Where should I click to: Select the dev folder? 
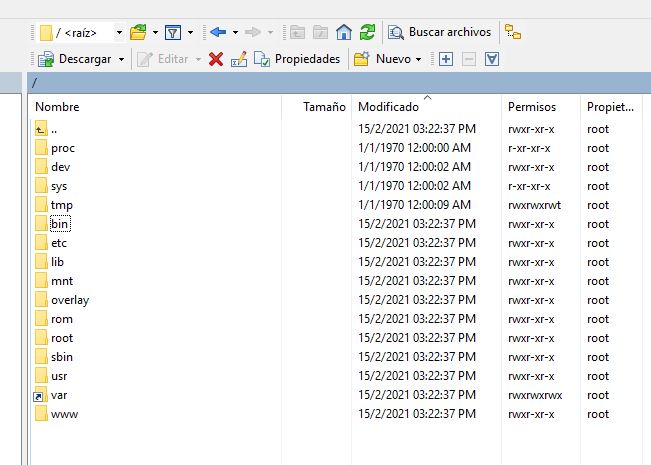point(60,167)
